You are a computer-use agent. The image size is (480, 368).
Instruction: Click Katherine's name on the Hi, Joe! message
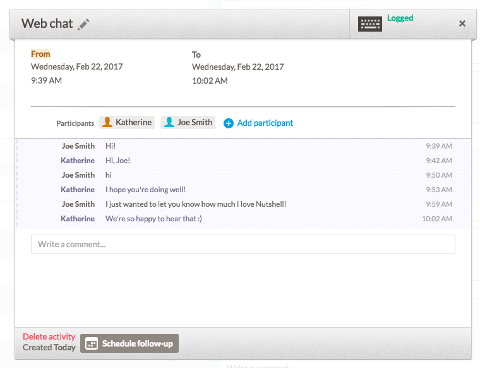coord(78,160)
